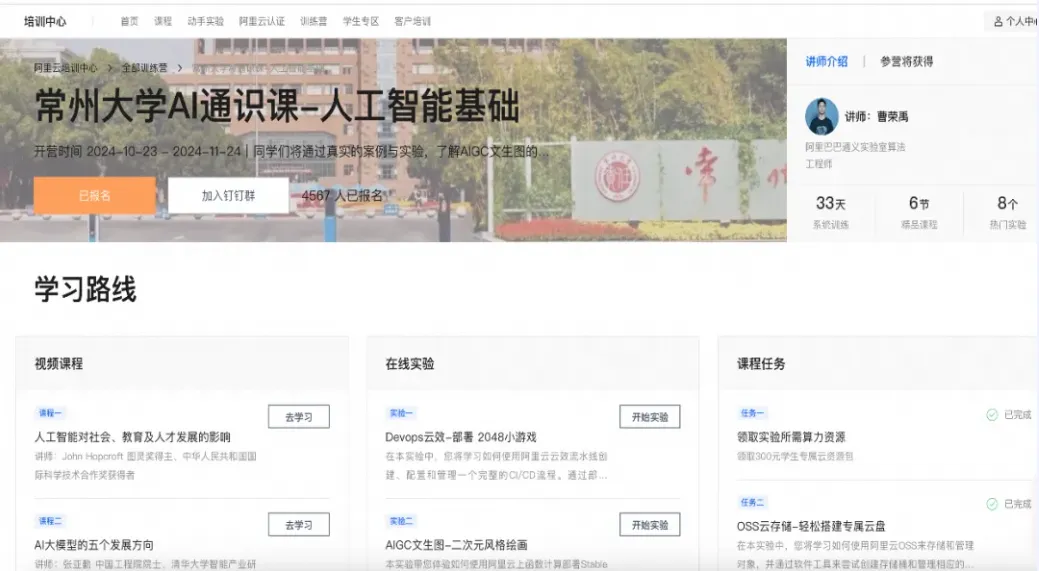Click the 已完成 status text for 任务一
Image resolution: width=1039 pixels, height=571 pixels.
click(1017, 415)
